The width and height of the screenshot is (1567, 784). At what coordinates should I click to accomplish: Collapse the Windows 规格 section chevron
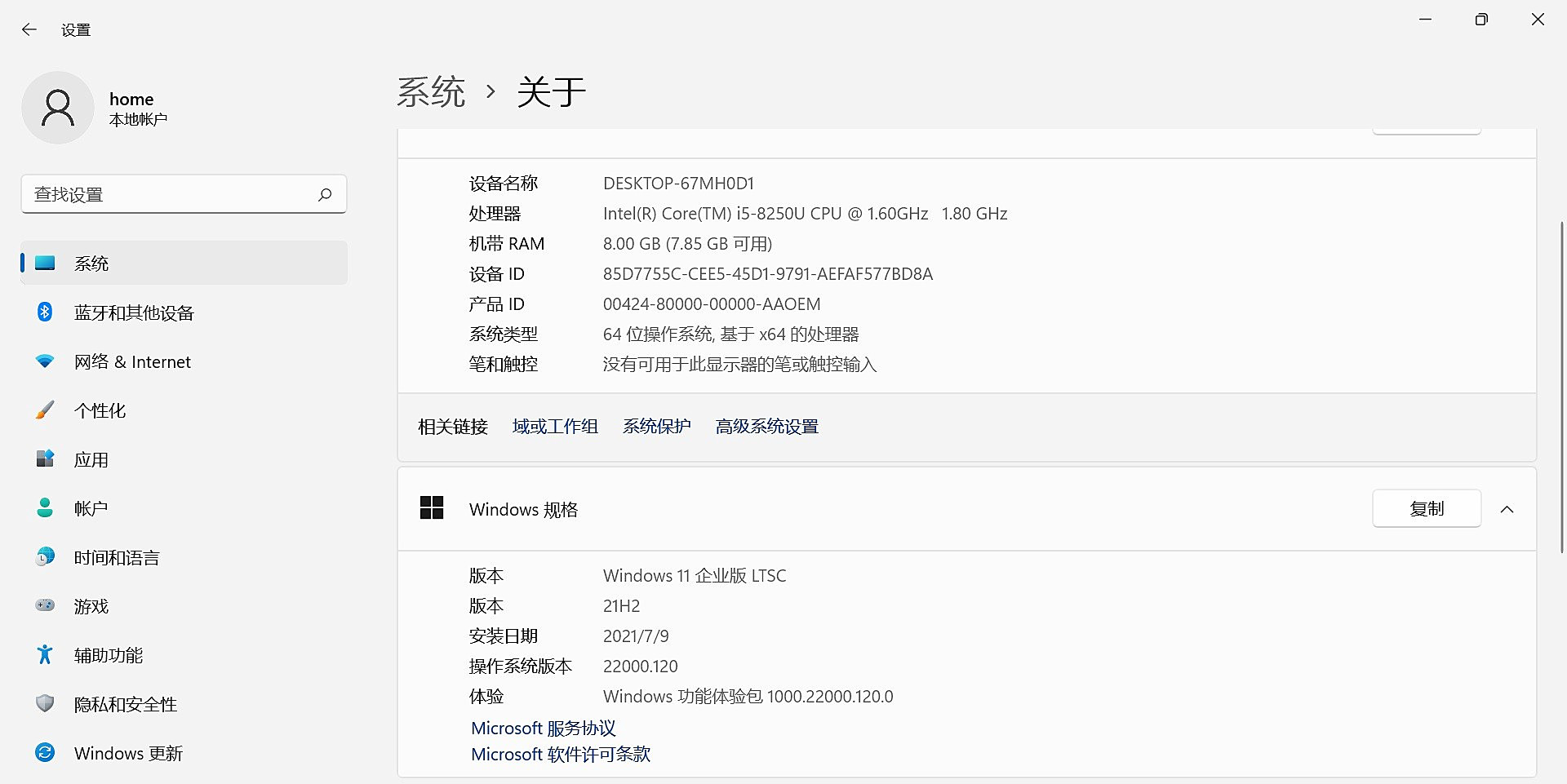click(x=1507, y=509)
